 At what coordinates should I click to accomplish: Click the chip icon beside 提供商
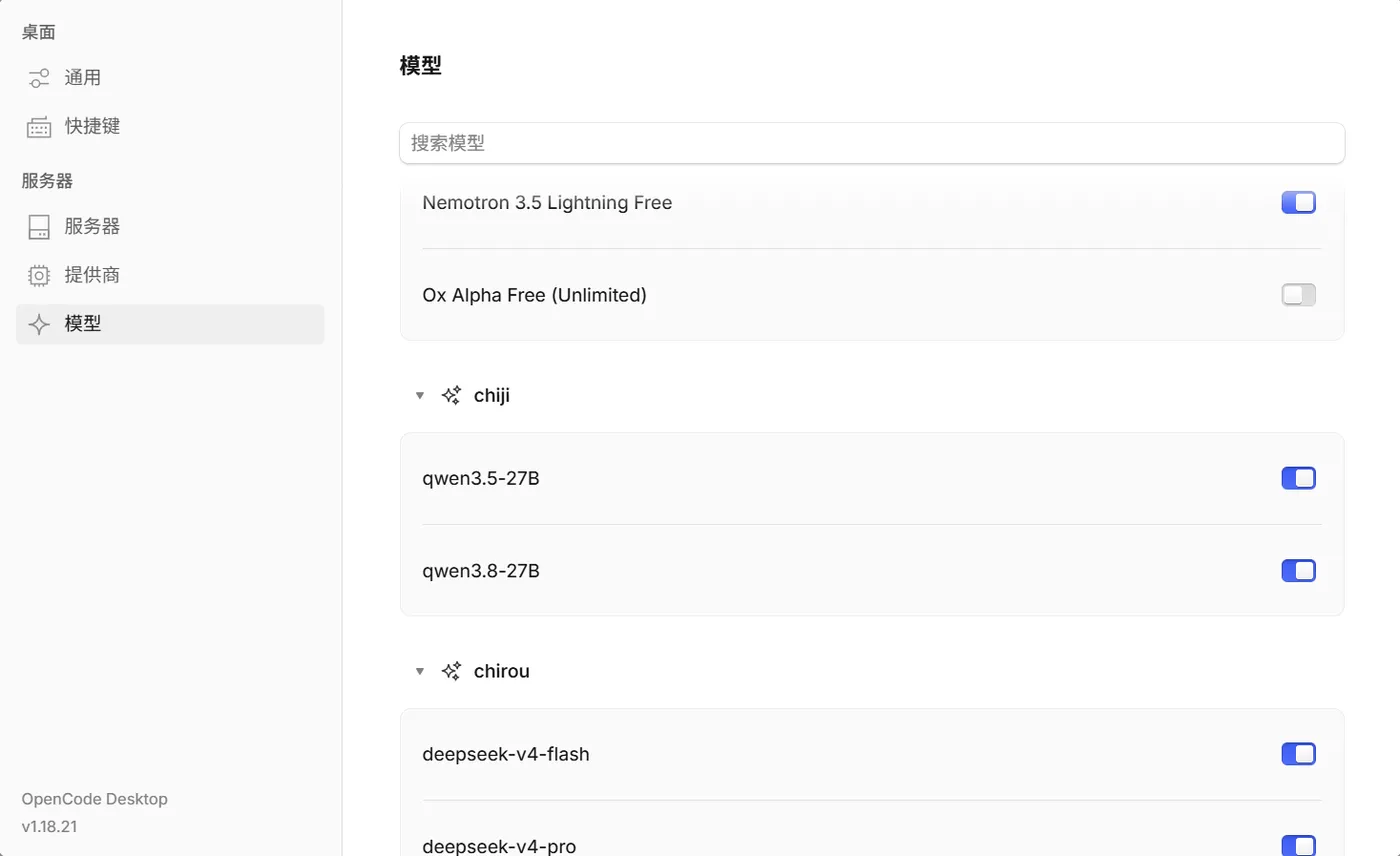39,275
